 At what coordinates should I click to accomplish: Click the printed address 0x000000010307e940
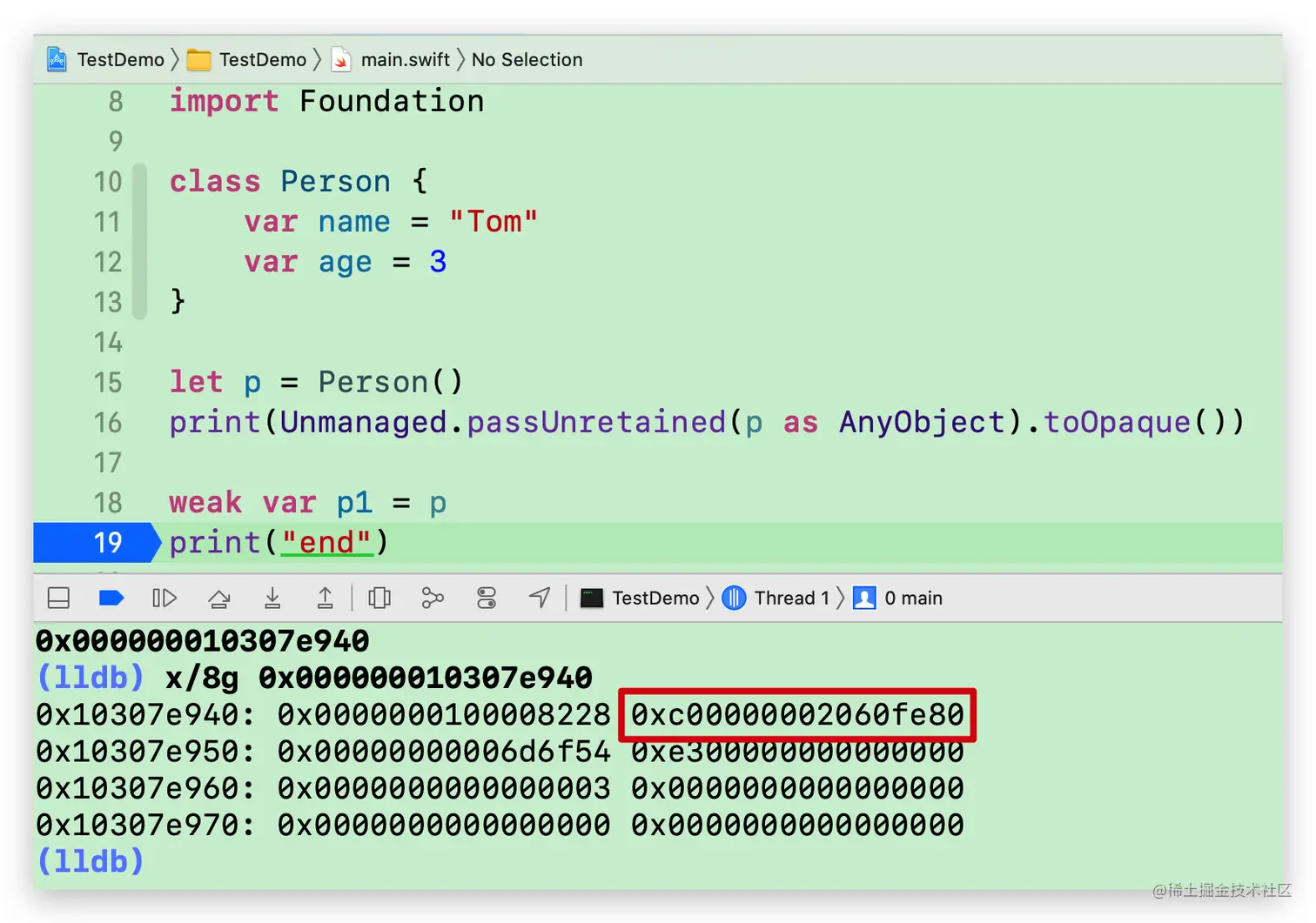202,641
